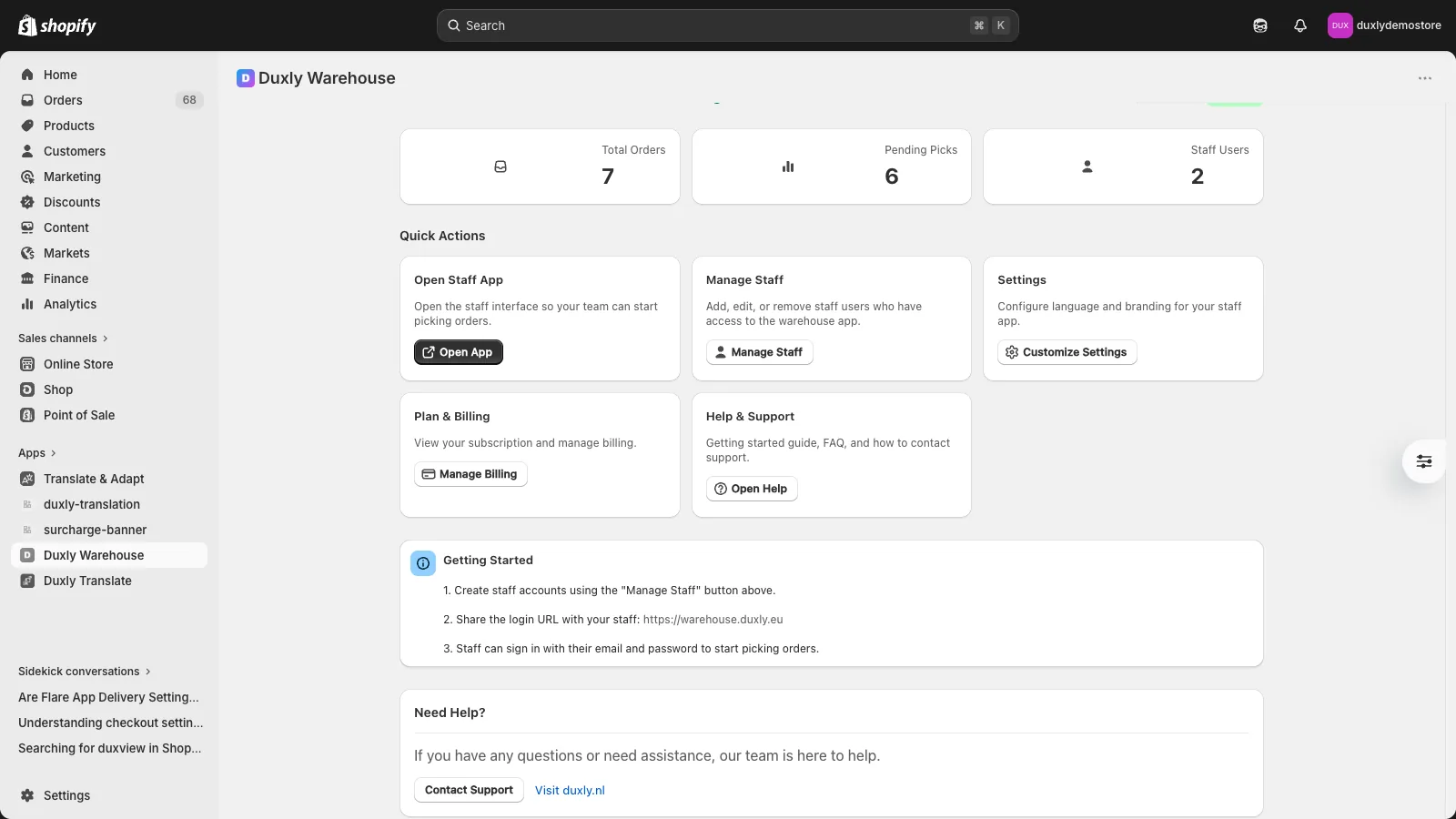Open the duxlydemostore account menu
This screenshot has width=1456, height=819.
point(1384,25)
